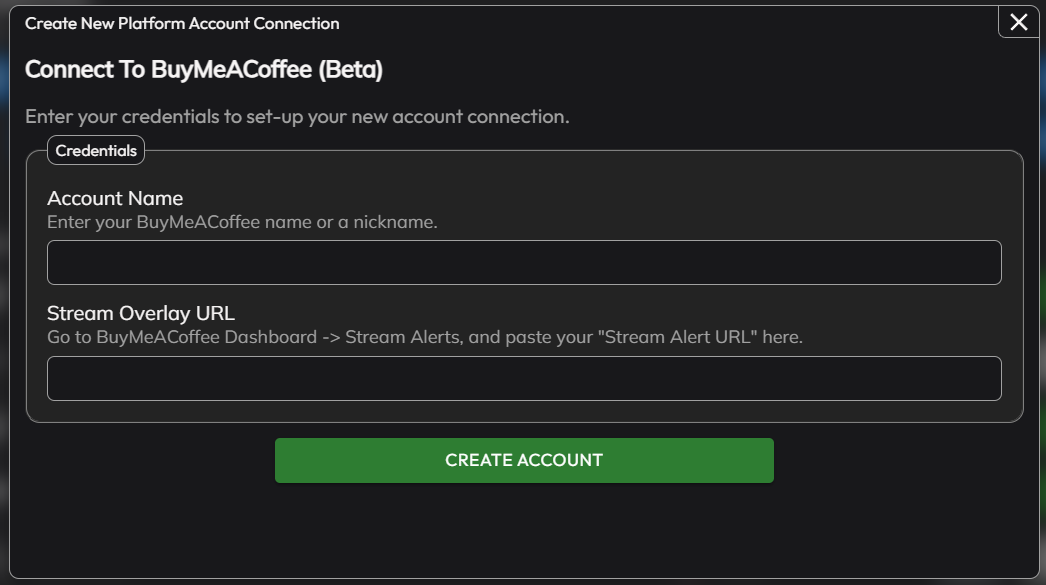This screenshot has height=585, width=1046.
Task: Click the "Create New Platform Account Connection" title
Action: click(x=182, y=23)
